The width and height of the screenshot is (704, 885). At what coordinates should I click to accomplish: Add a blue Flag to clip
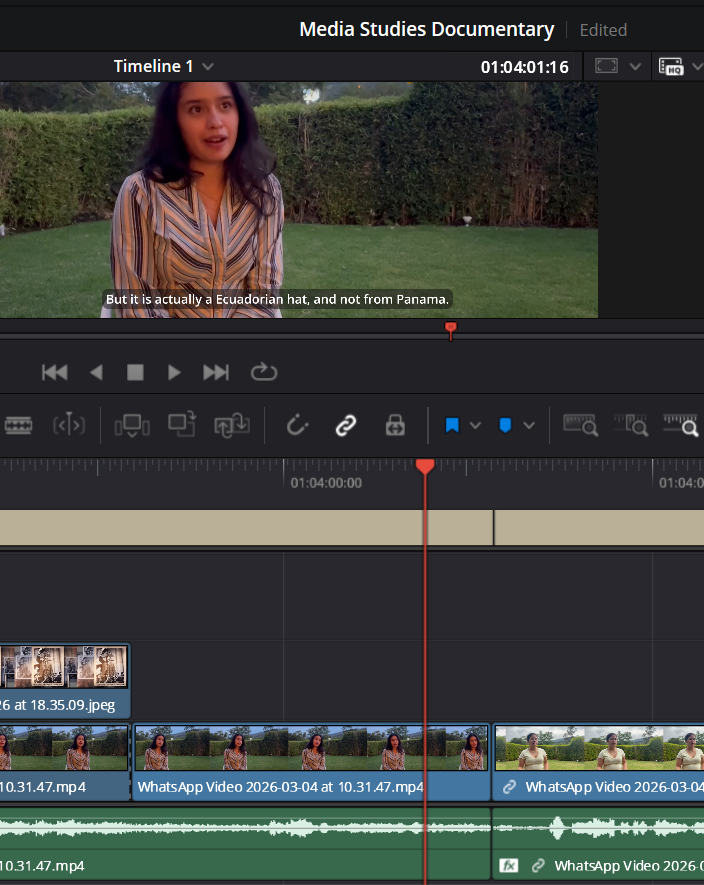click(452, 425)
